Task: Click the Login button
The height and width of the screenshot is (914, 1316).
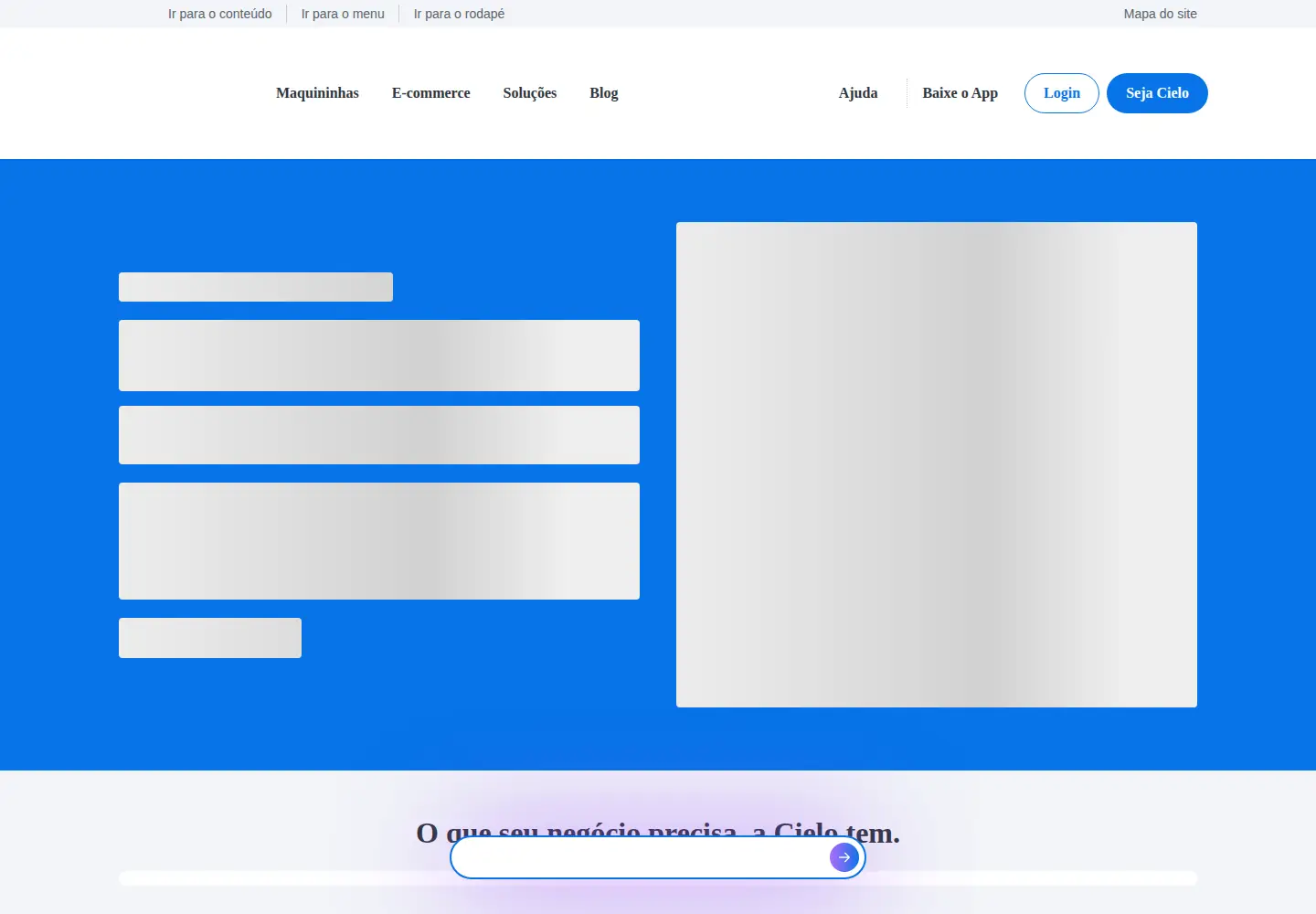Action: 1062,93
